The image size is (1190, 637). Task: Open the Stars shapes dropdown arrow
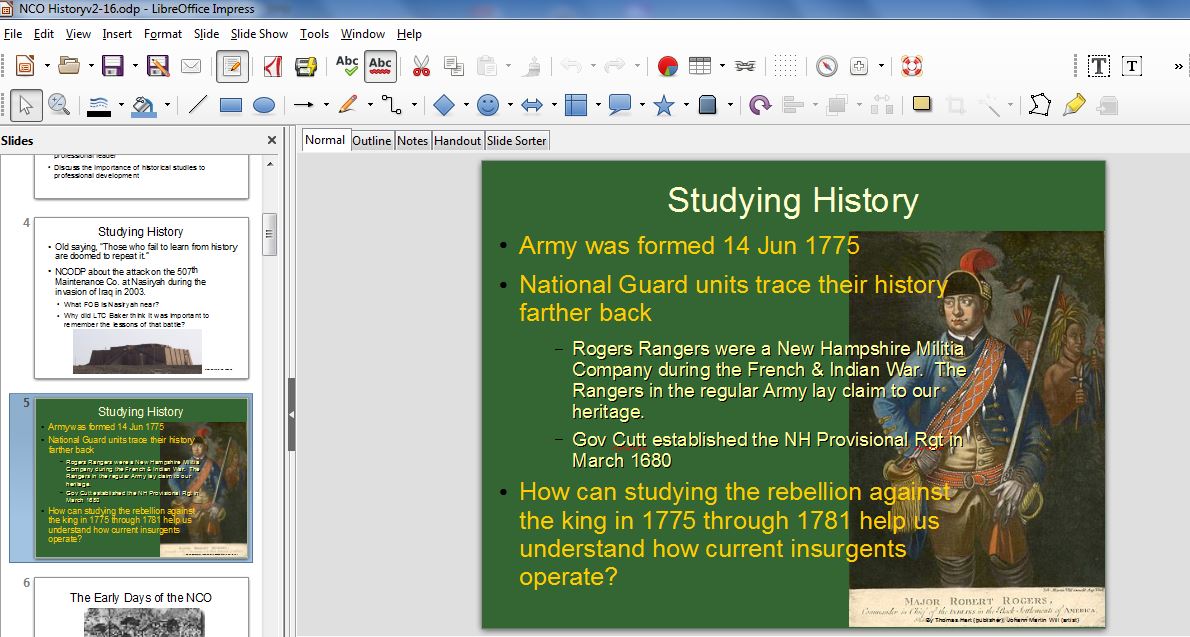[686, 105]
